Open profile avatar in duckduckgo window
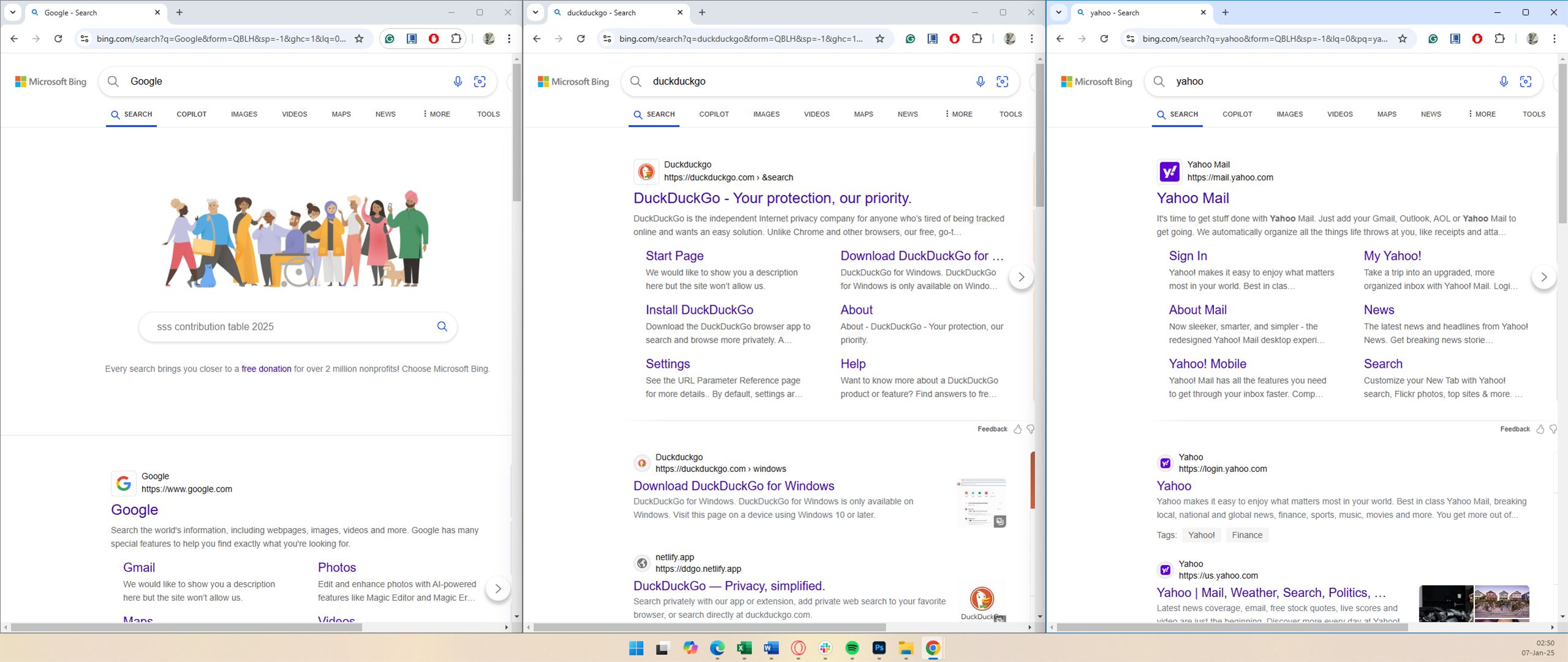 click(x=1010, y=39)
